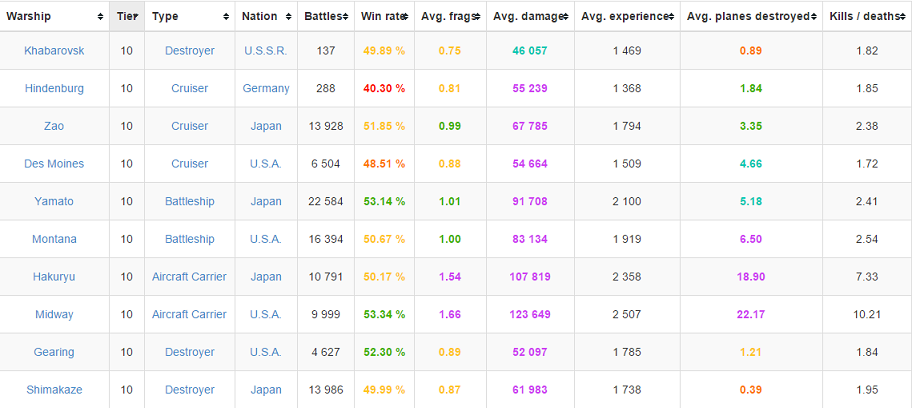Viewport: 912px width, 408px height.
Task: Open the Midway warship link
Action: 54,314
